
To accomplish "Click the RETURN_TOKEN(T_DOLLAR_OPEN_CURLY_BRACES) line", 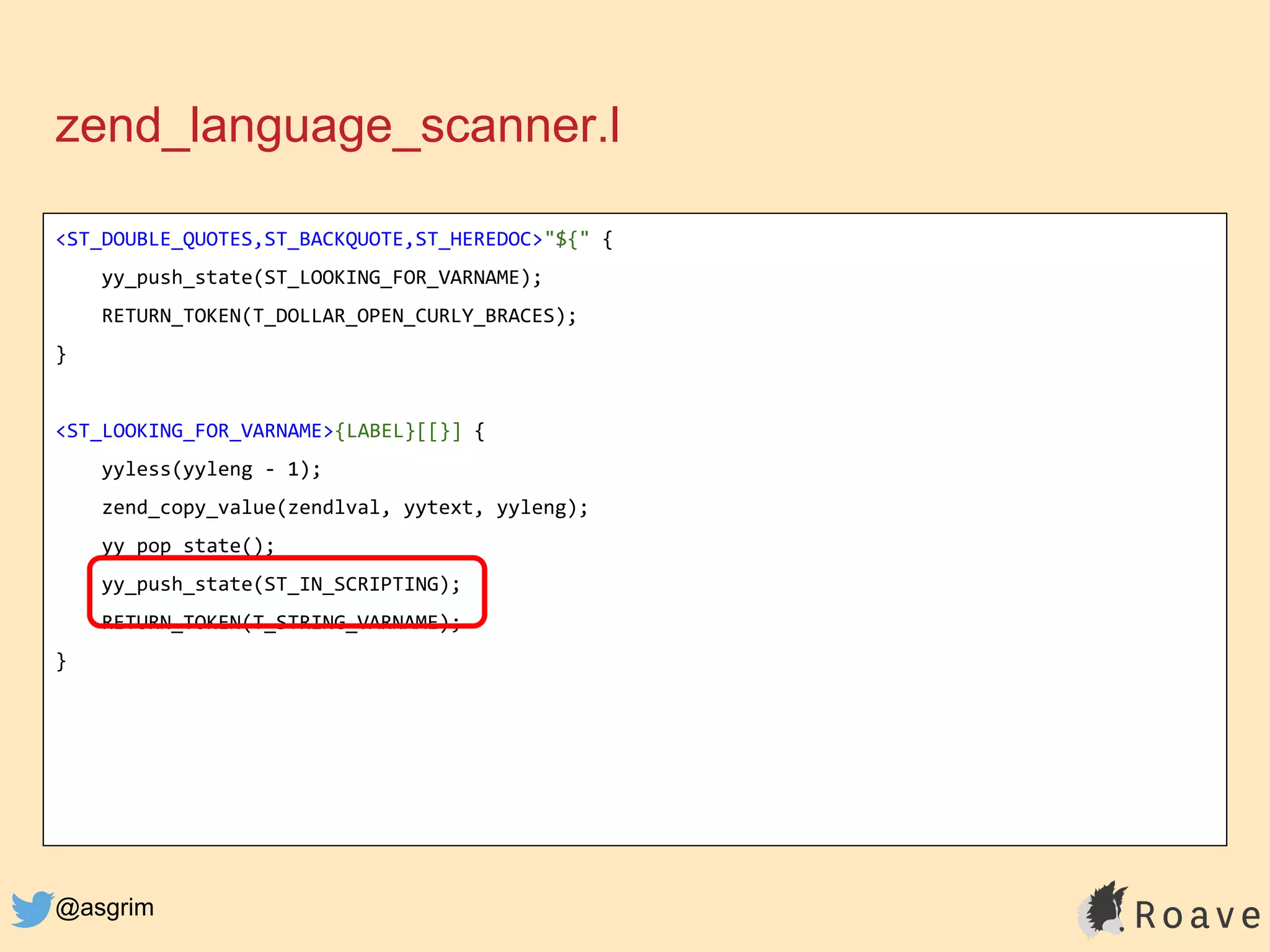I will click(339, 316).
